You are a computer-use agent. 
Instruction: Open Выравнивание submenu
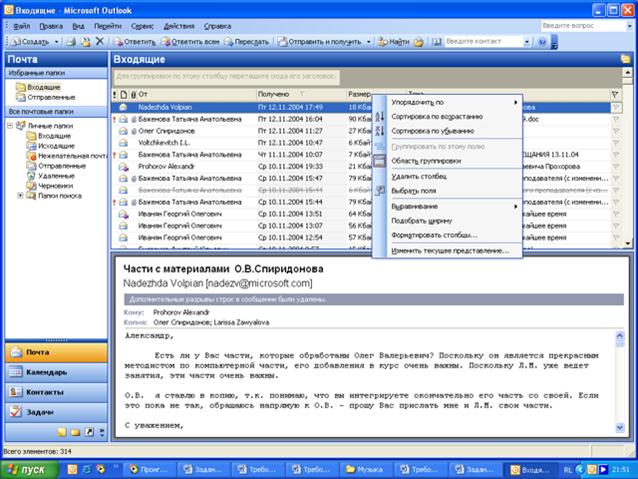[x=448, y=206]
